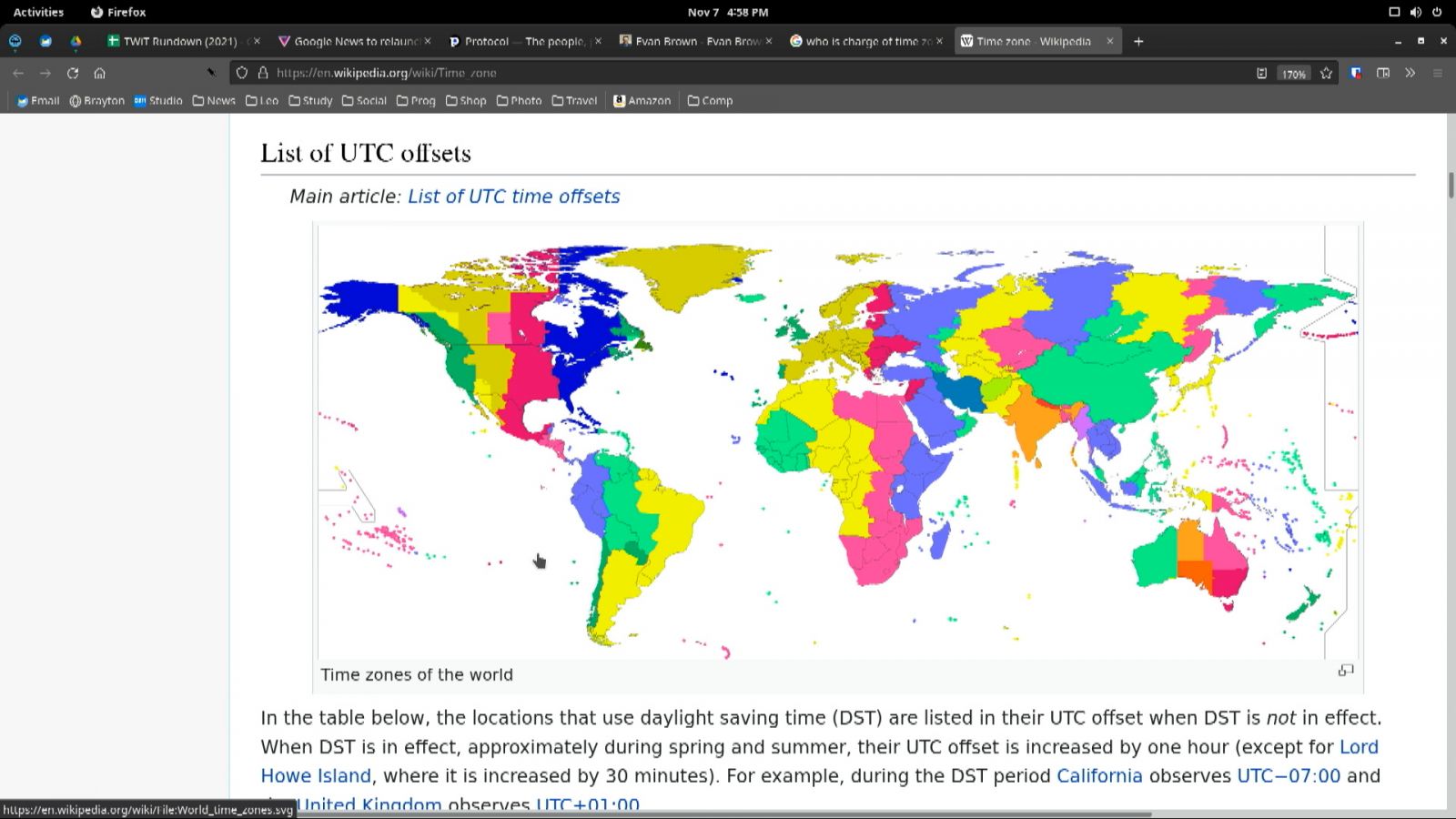
Task: Toggle the Firefox sidebar panel
Action: click(1383, 73)
